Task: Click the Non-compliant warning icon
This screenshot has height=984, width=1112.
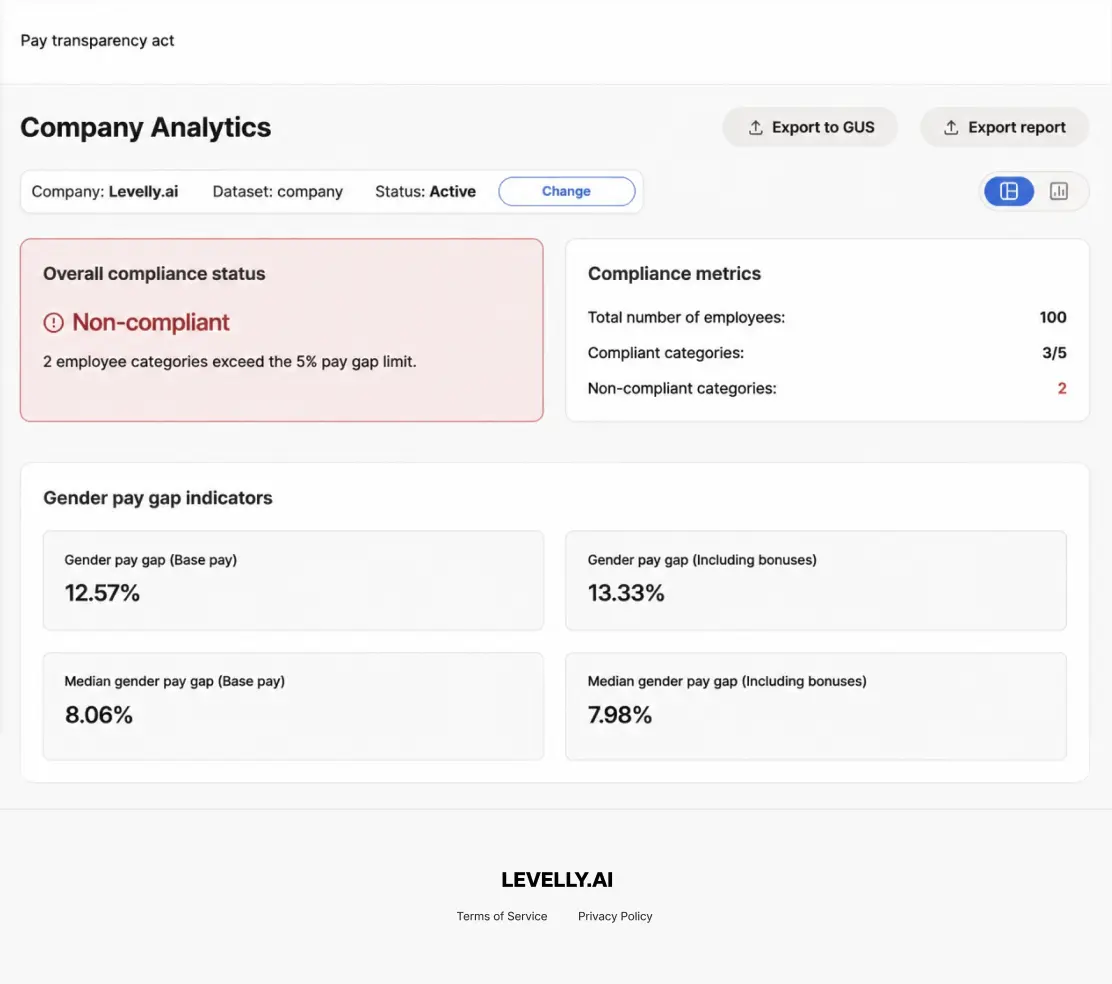Action: tap(53, 323)
